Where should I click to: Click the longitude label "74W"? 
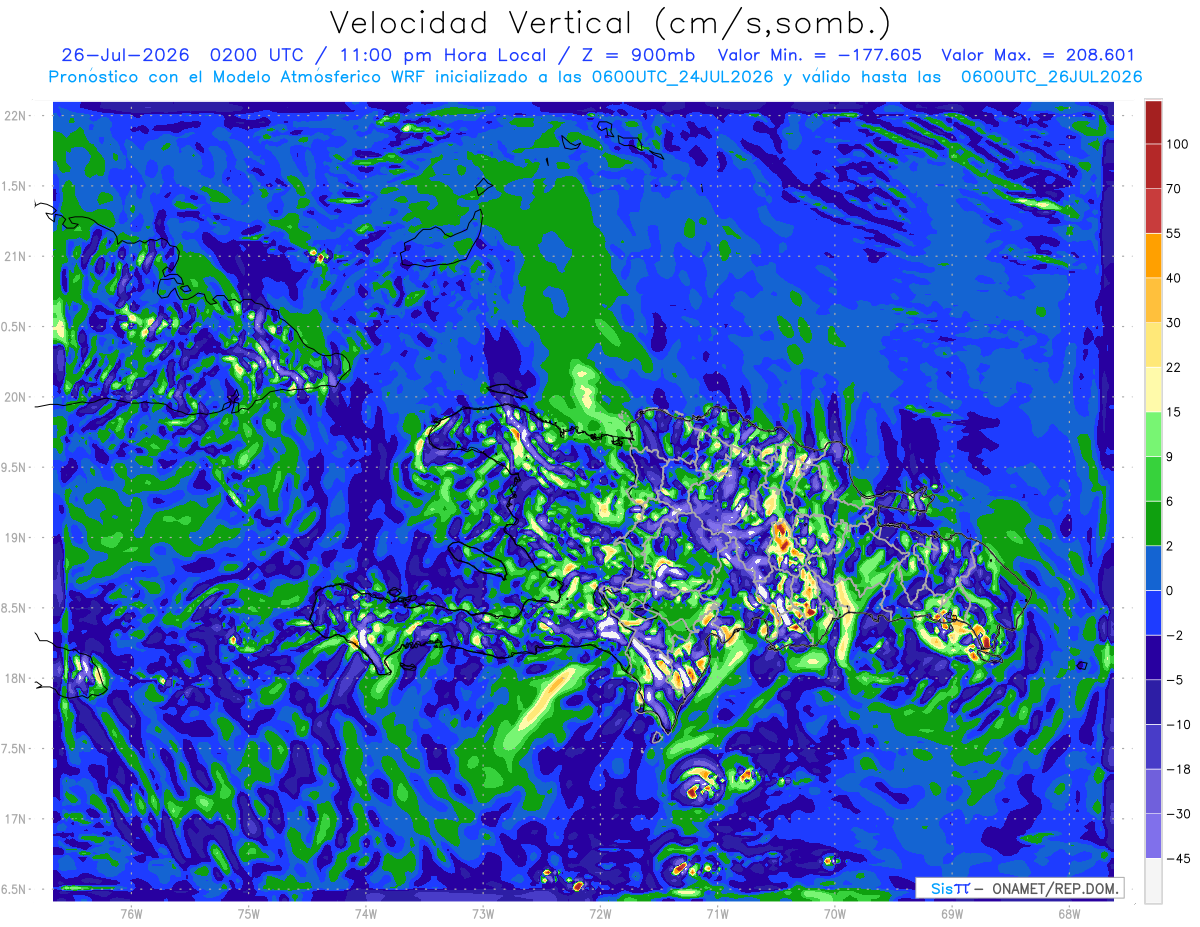coord(366,913)
